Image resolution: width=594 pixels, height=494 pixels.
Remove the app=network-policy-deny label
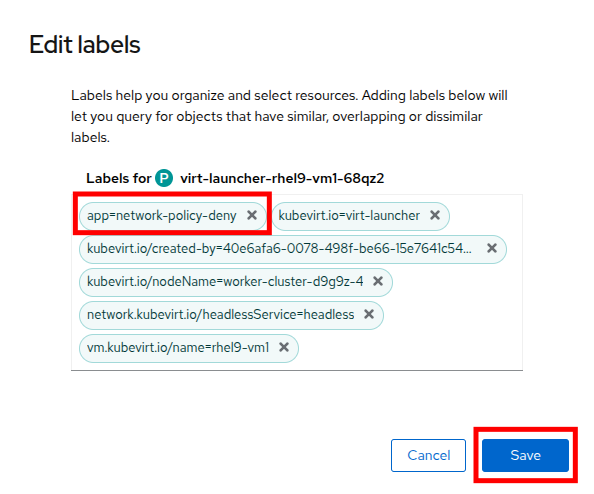[252, 215]
